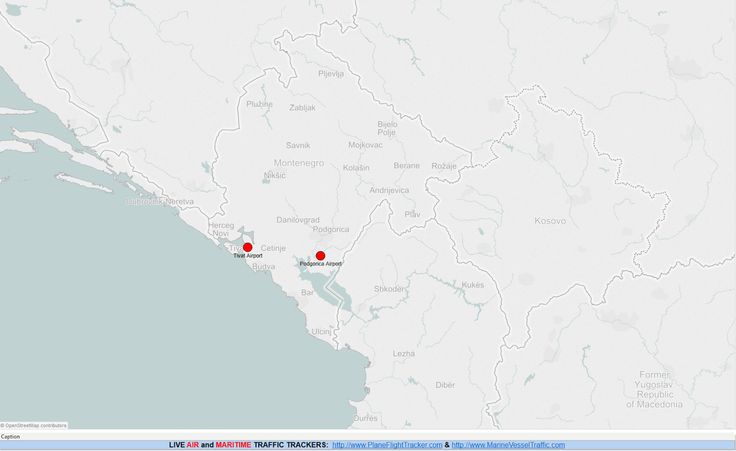Click the Herceg Novi town label

tap(221, 230)
